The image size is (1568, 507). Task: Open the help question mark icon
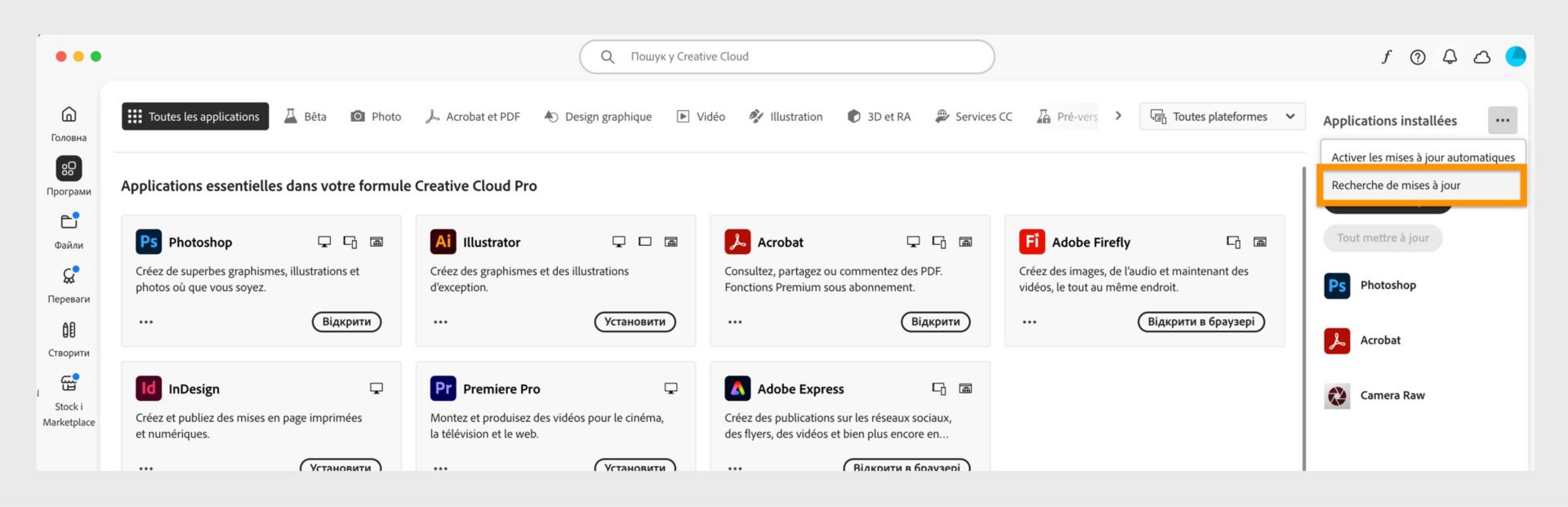(1418, 57)
